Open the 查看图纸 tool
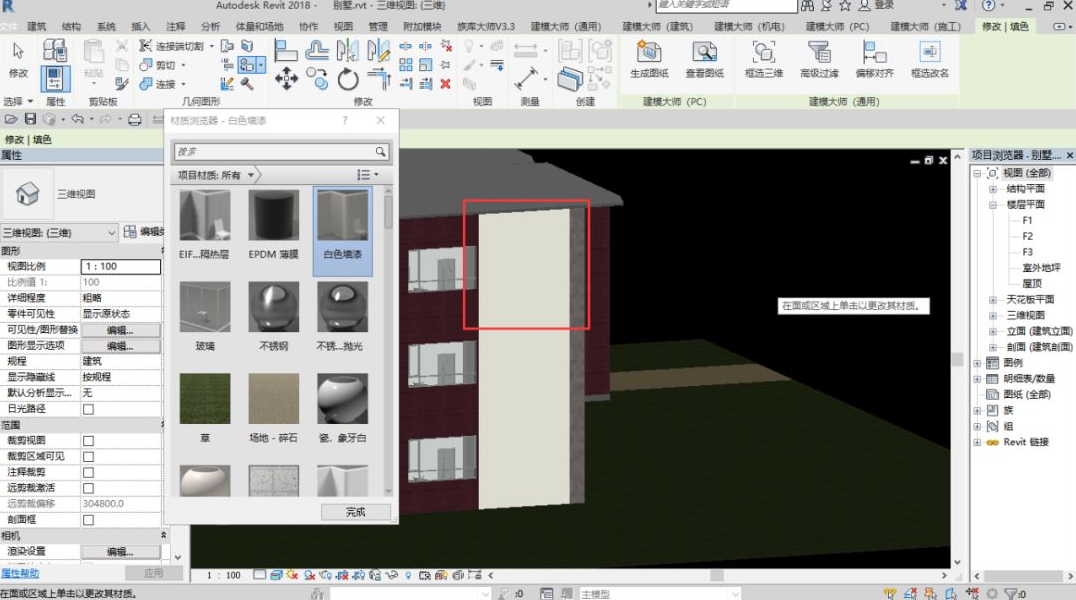The width and height of the screenshot is (1076, 600). 705,60
